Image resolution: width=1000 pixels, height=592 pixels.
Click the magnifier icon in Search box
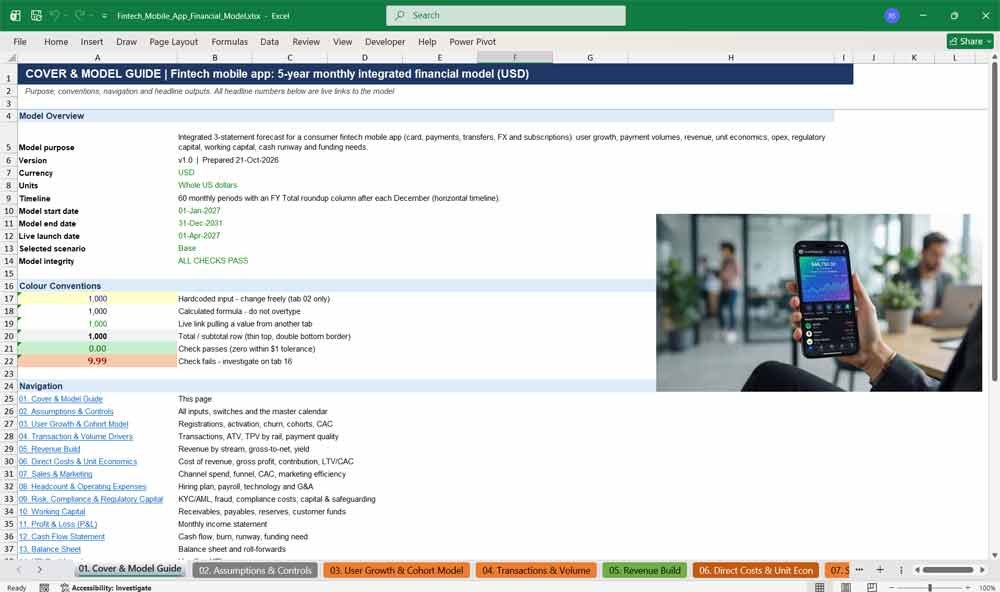click(400, 15)
